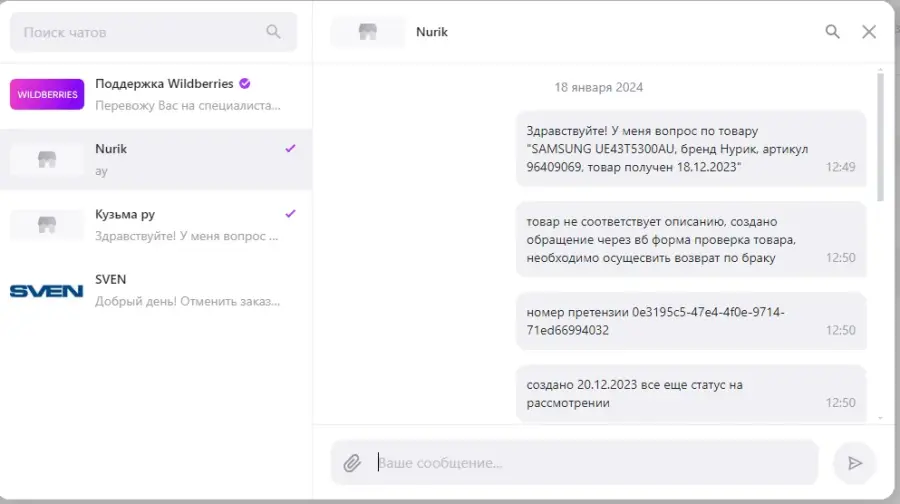Image resolution: width=900 pixels, height=504 pixels.
Task: Open the Поддержка Wildberries chat
Action: 156,95
